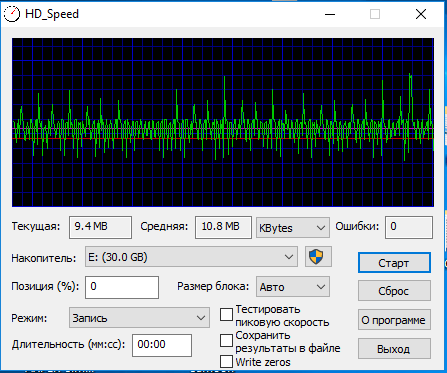447x373 pixels.
Task: Click the HD_Speed speedometer title icon
Action: point(12,14)
